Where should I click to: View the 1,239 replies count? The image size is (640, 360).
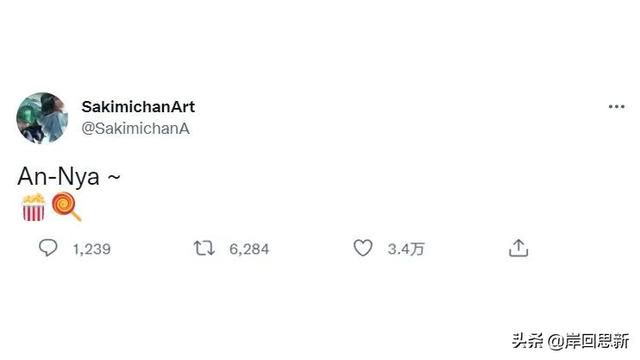tap(92, 249)
